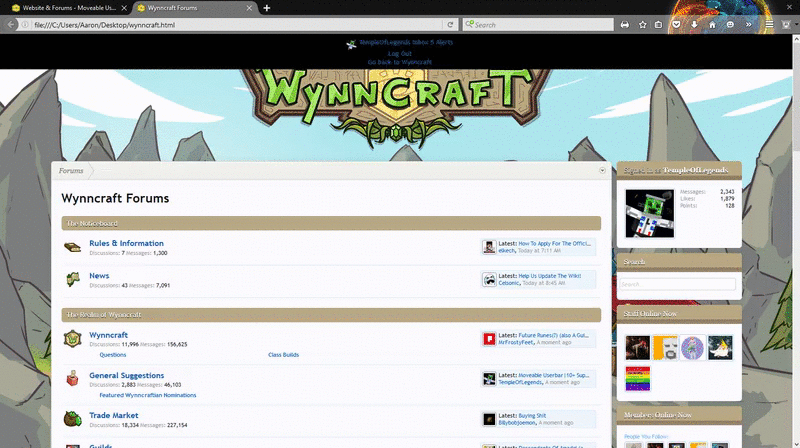Image resolution: width=800 pixels, height=448 pixels.
Task: Click the smiley face toolbar icon
Action: pos(730,24)
